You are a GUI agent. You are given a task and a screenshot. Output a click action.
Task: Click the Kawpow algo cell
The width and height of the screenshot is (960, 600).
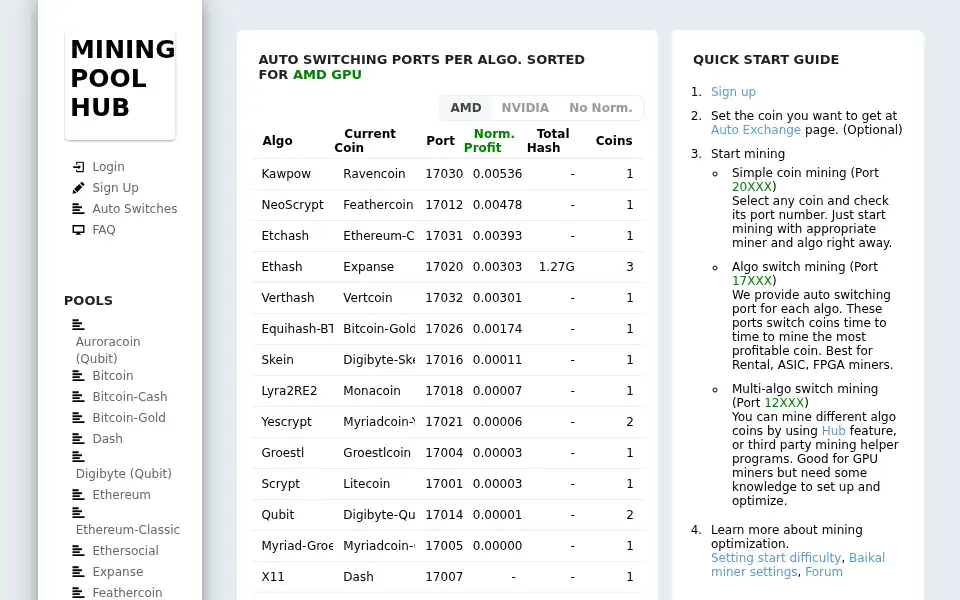(x=286, y=174)
